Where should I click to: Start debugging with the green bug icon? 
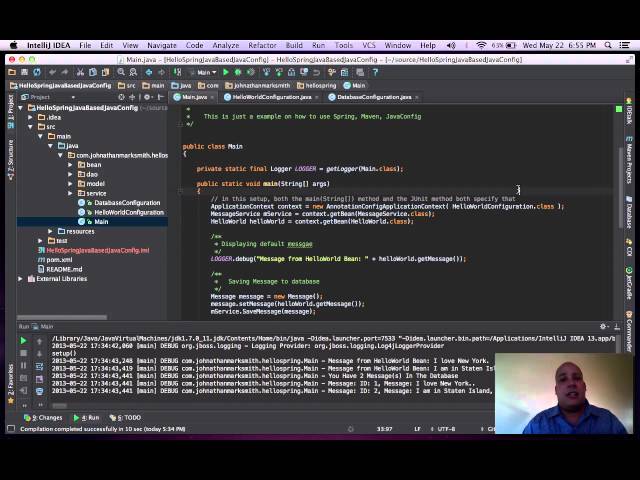(238, 72)
